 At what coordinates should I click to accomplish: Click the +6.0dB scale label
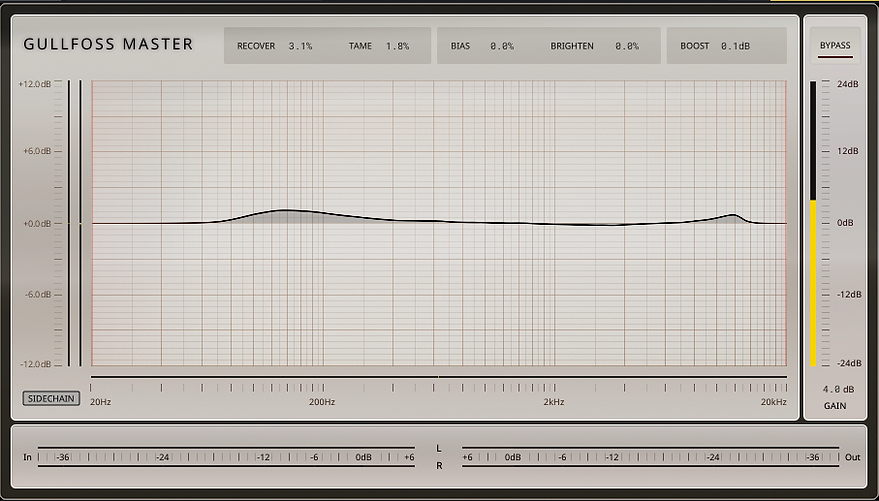click(36, 151)
